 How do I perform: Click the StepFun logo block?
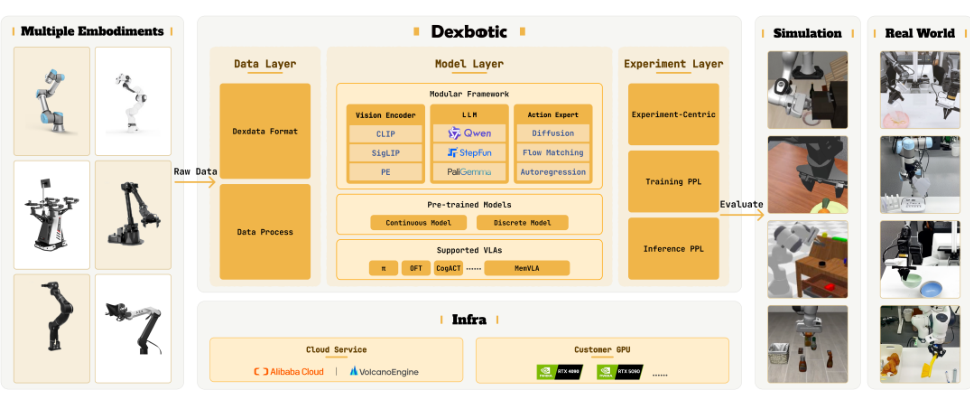point(470,152)
